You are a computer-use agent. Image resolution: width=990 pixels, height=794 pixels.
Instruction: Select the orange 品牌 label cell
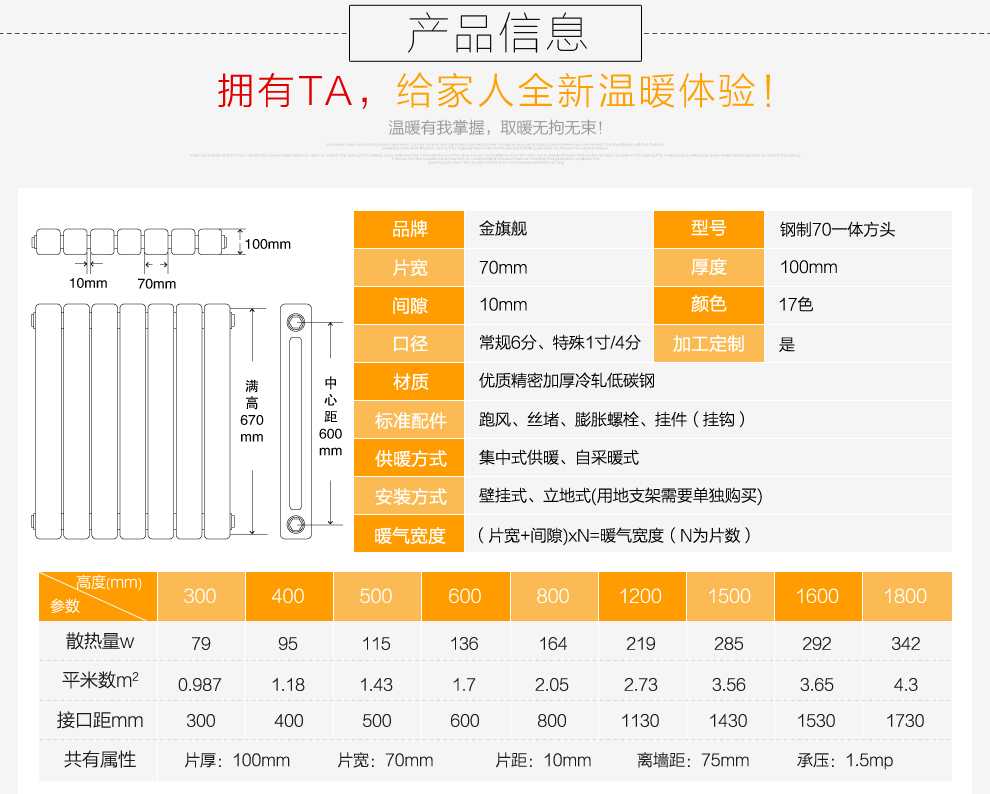pos(409,229)
